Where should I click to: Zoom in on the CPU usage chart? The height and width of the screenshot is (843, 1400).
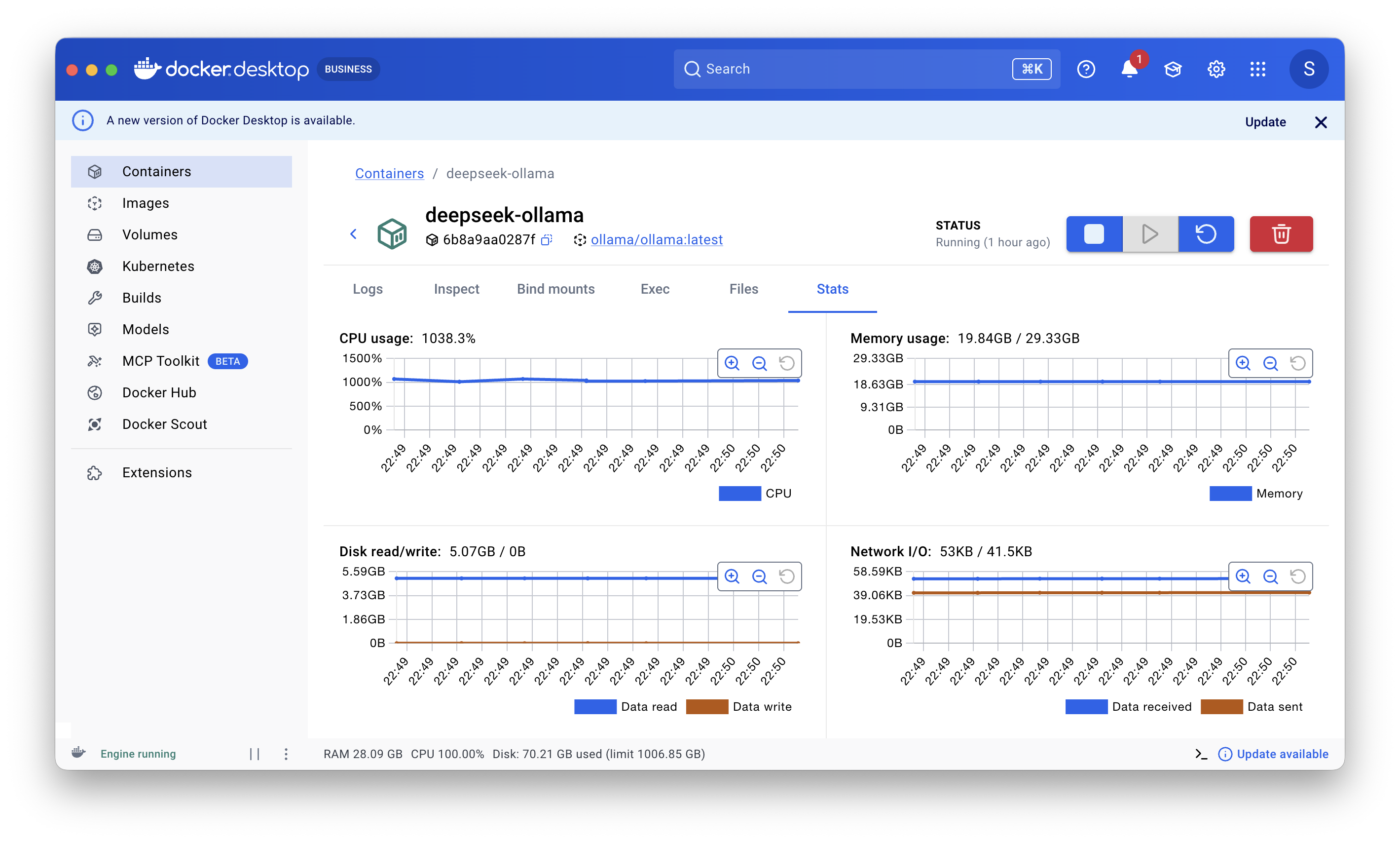pos(732,363)
